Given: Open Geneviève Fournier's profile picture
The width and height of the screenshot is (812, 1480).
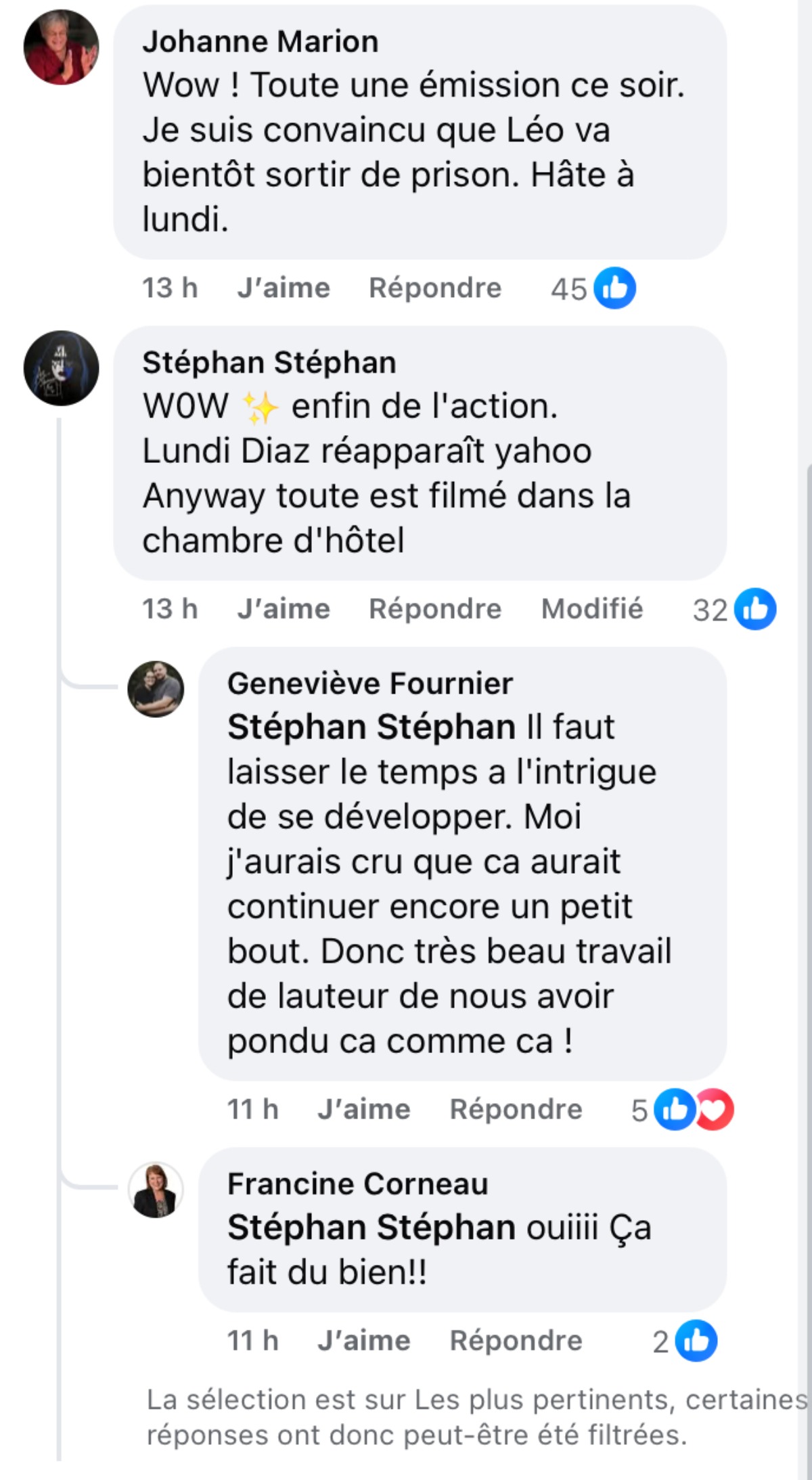Looking at the screenshot, I should (x=156, y=689).
